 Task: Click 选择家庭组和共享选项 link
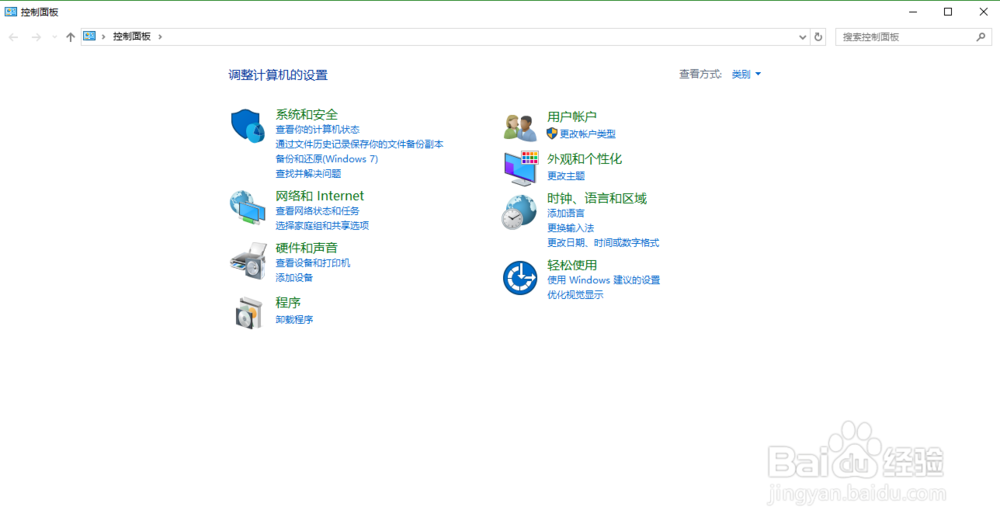pos(322,226)
